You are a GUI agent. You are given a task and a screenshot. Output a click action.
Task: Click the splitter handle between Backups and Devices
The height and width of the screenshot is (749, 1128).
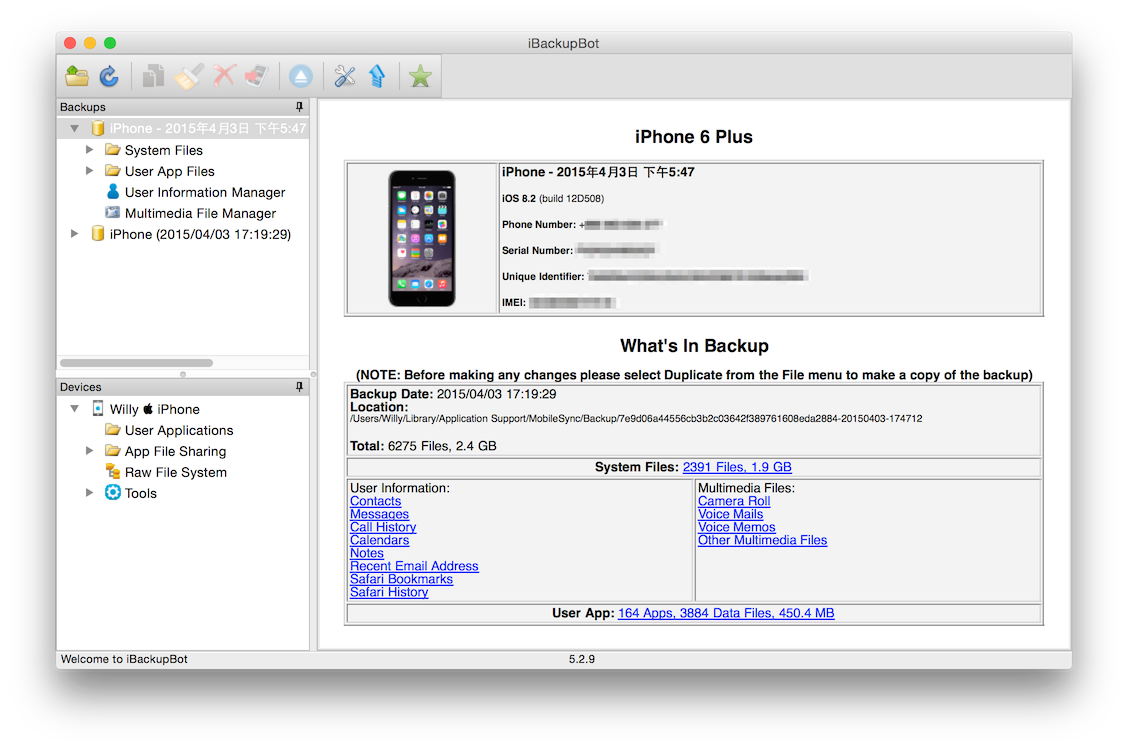point(183,374)
